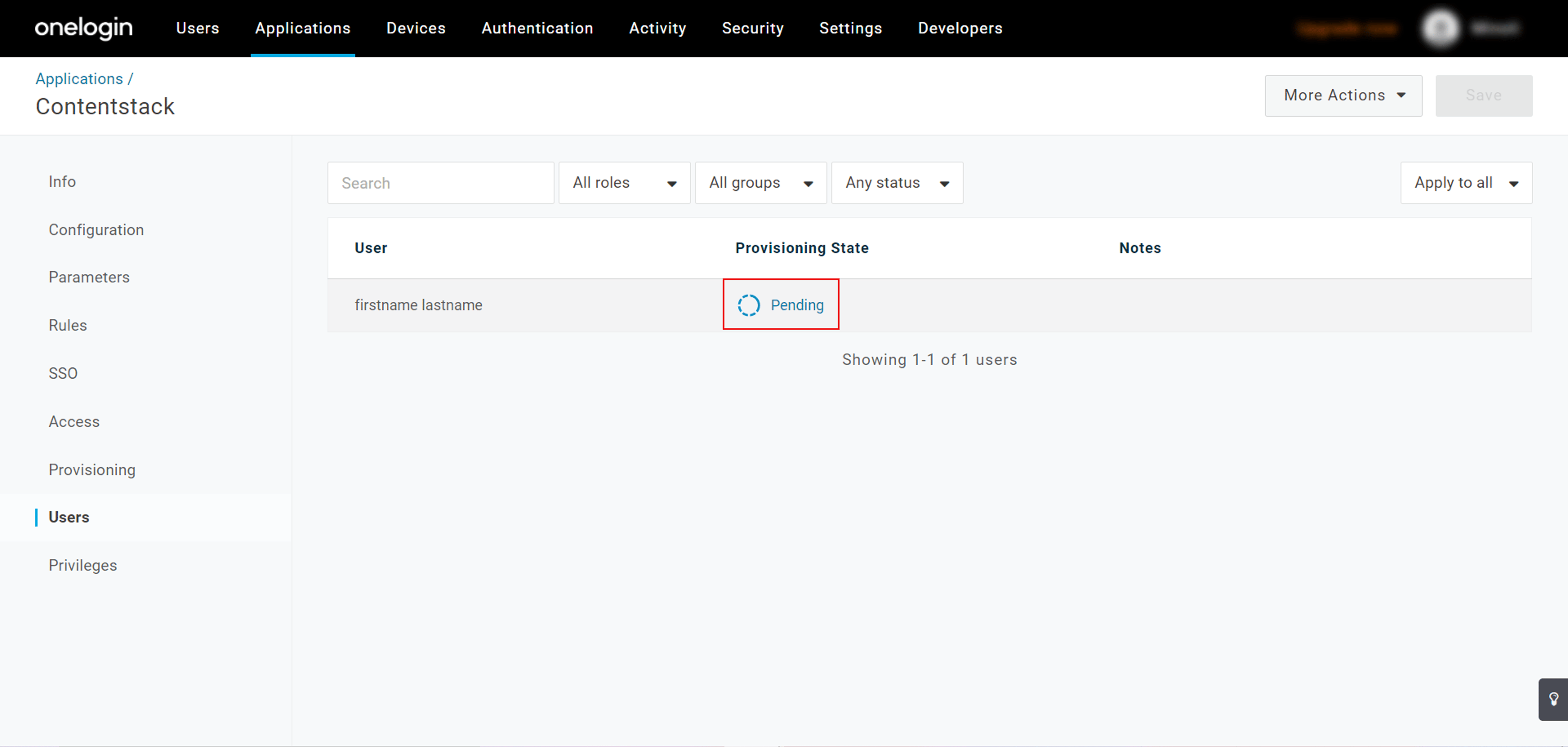
Task: Open the Configuration sidebar tab
Action: click(x=96, y=229)
